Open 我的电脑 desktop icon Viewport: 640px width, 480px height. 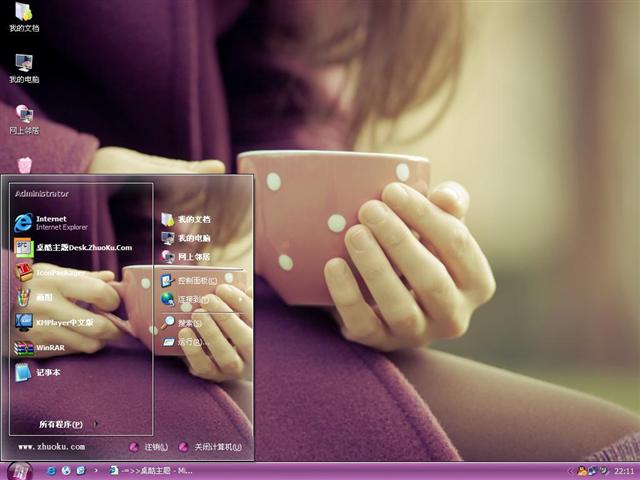click(x=24, y=68)
